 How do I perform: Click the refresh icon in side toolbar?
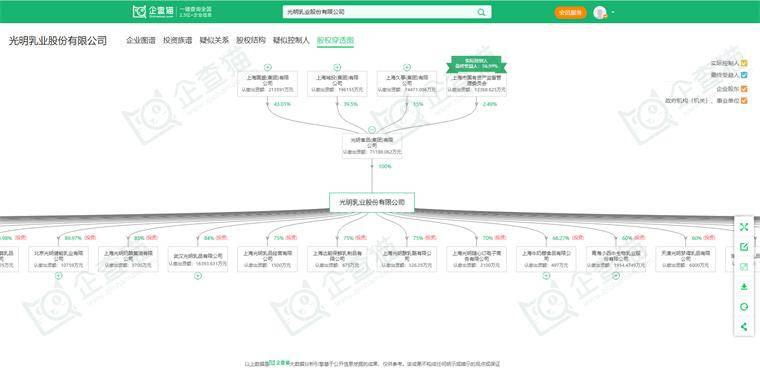click(744, 307)
